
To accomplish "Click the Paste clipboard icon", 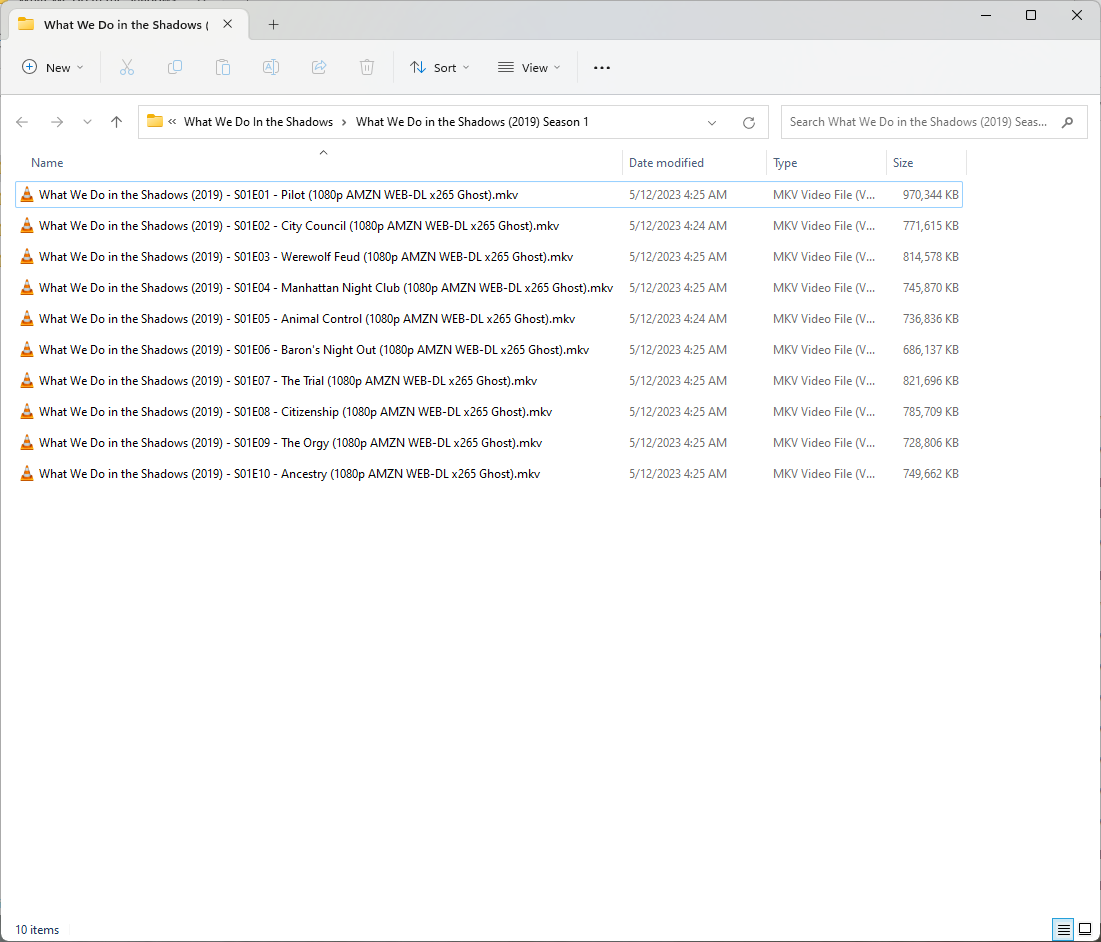I will (x=223, y=67).
